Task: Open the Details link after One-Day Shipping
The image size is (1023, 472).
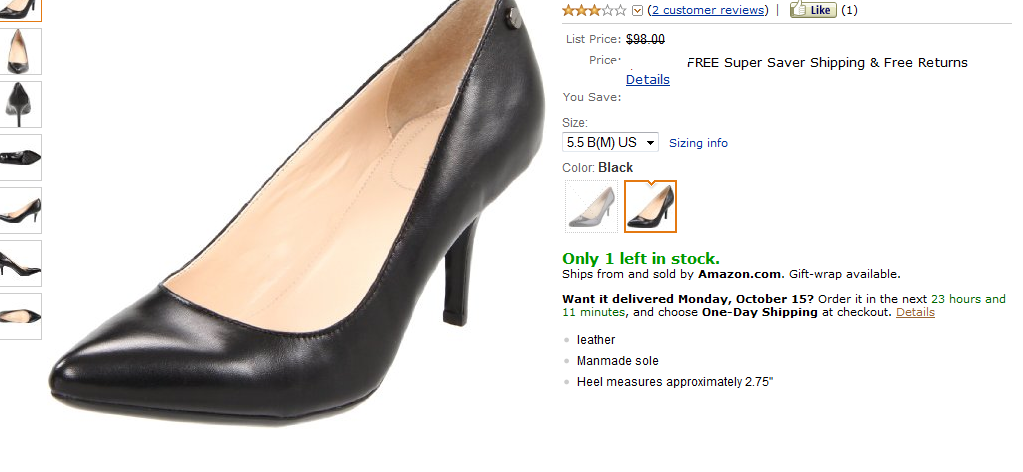Action: [x=915, y=312]
